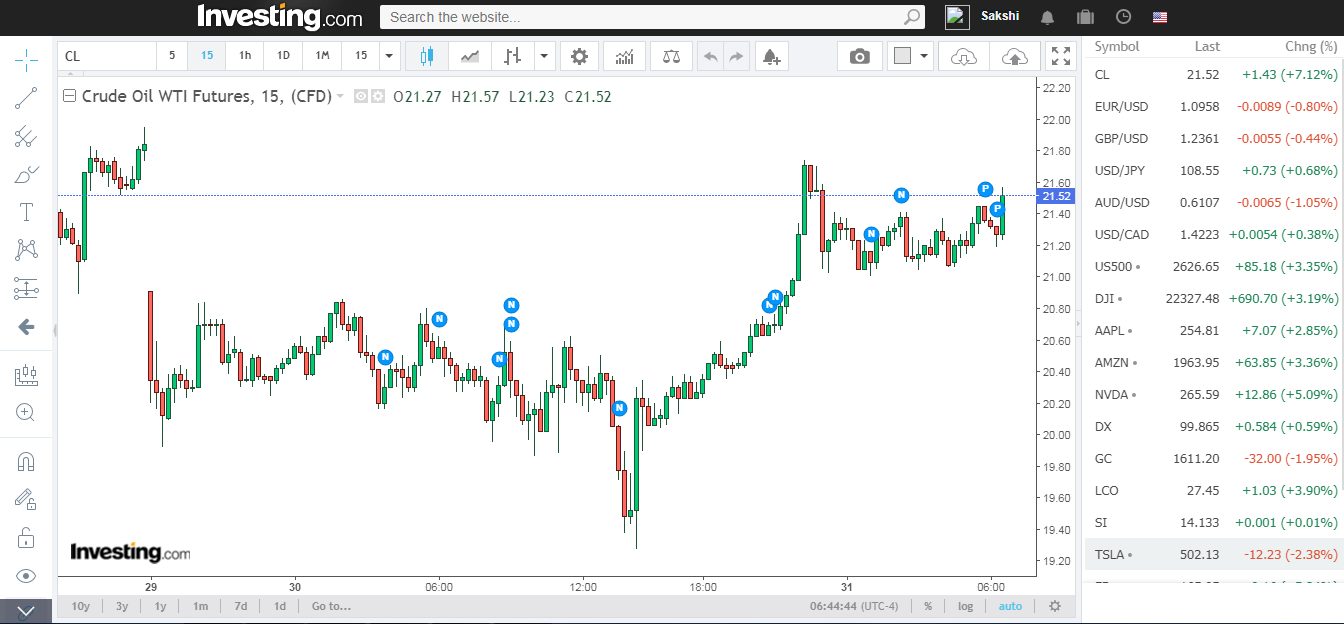
Task: Create a new price alert
Action: coord(771,56)
